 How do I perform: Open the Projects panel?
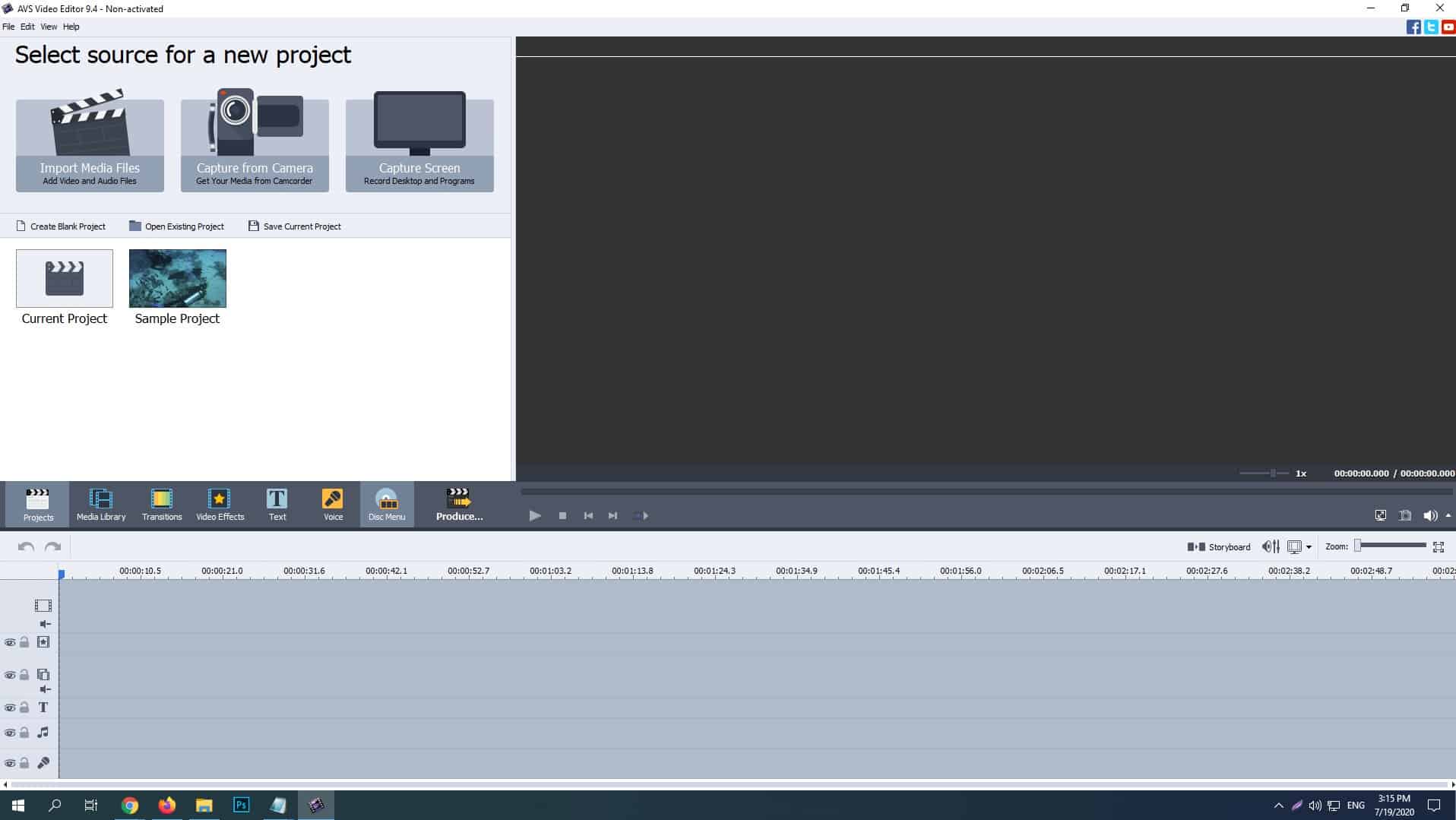(37, 504)
